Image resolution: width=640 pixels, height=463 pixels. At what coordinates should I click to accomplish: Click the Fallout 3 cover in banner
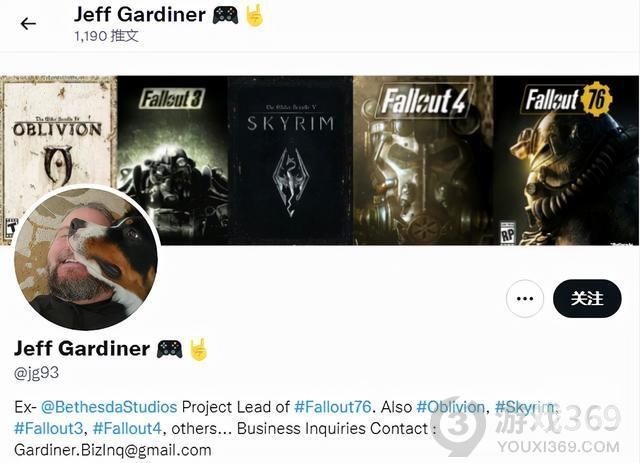tap(172, 160)
